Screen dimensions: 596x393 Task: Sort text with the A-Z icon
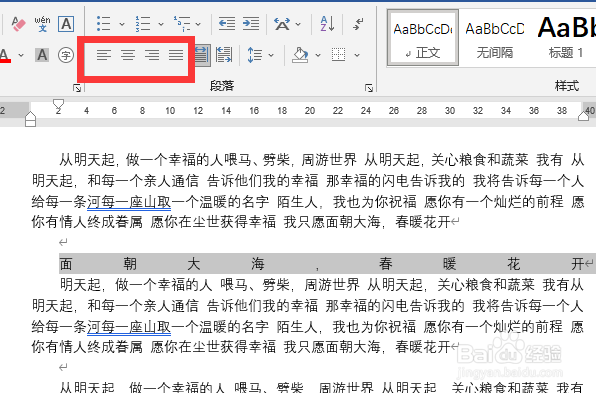click(327, 24)
